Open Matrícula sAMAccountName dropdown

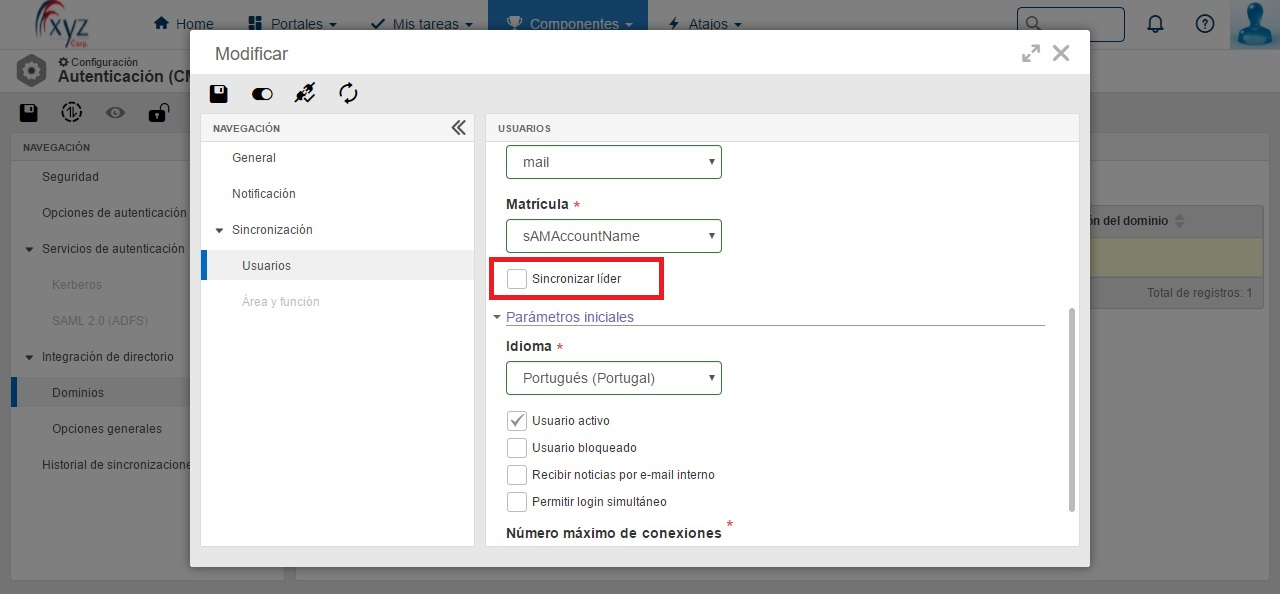[614, 236]
